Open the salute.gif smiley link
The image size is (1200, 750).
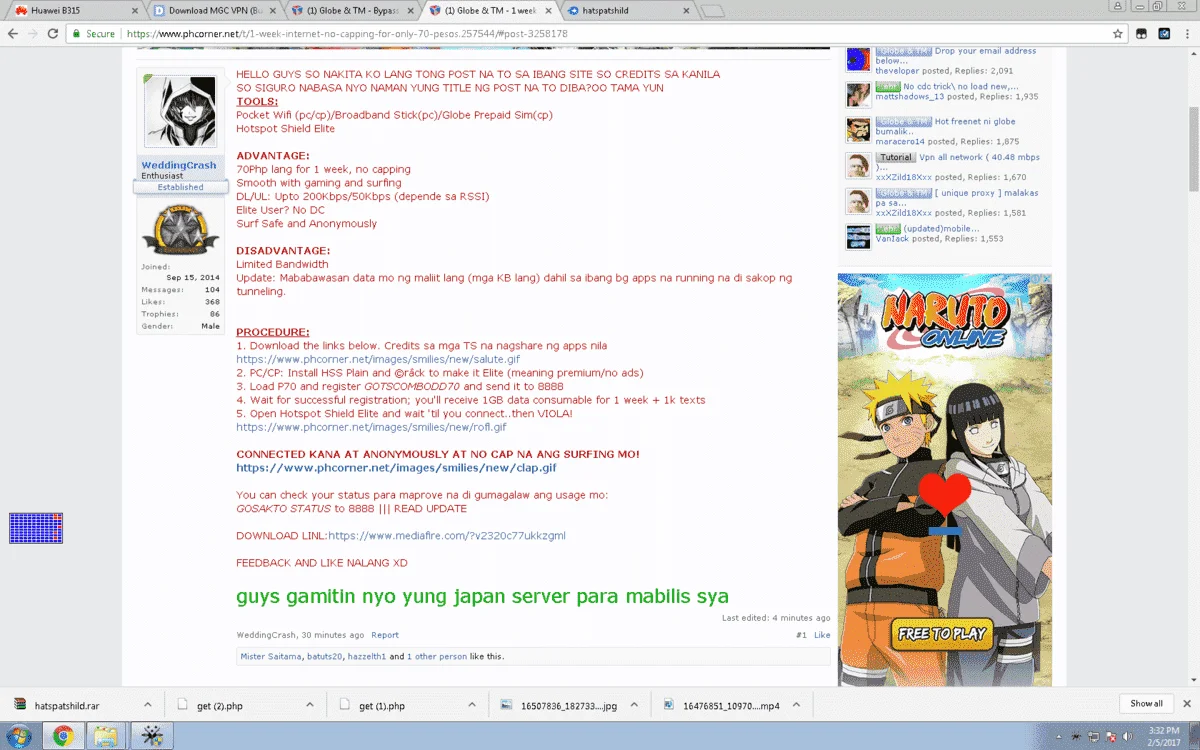pos(378,359)
